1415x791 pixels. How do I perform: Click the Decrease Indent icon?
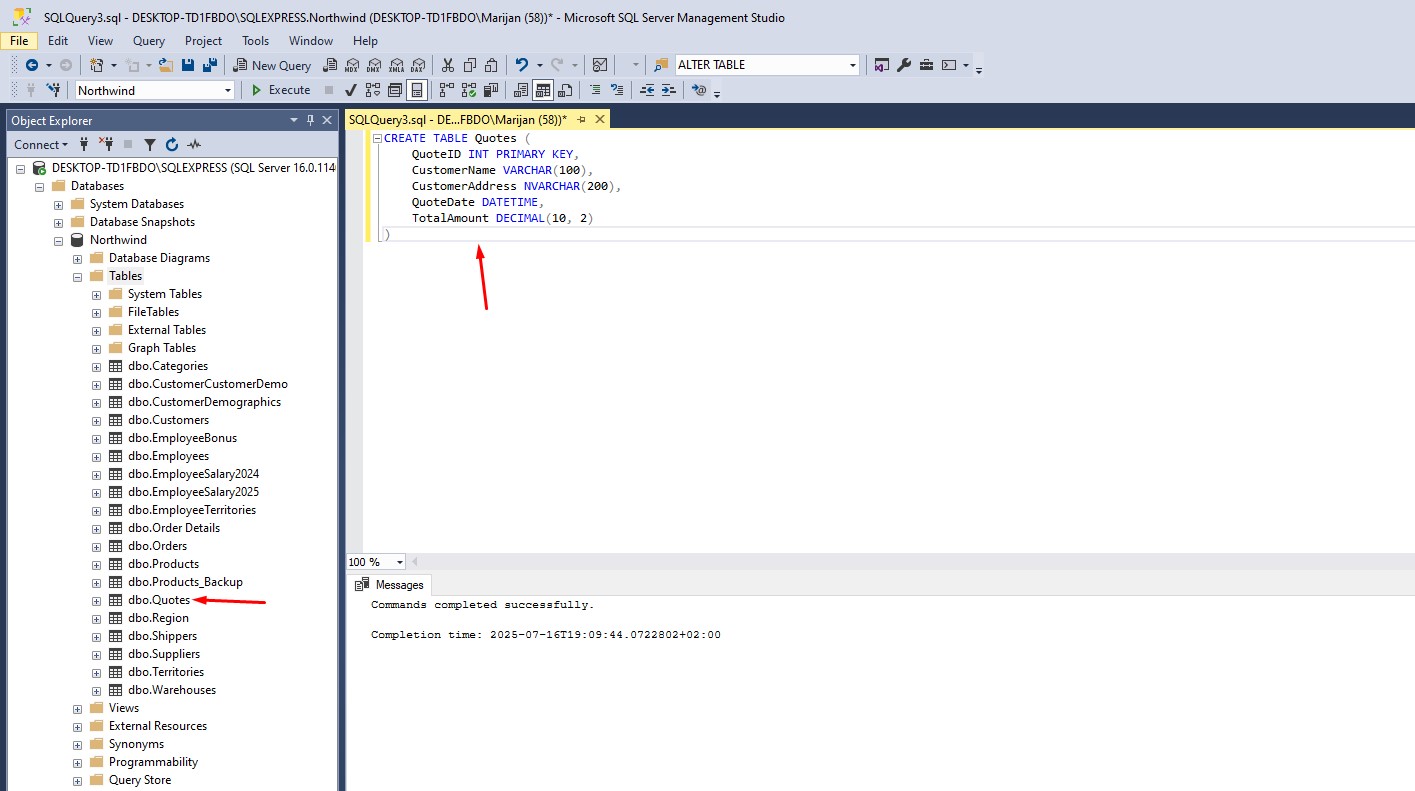pyautogui.click(x=647, y=90)
